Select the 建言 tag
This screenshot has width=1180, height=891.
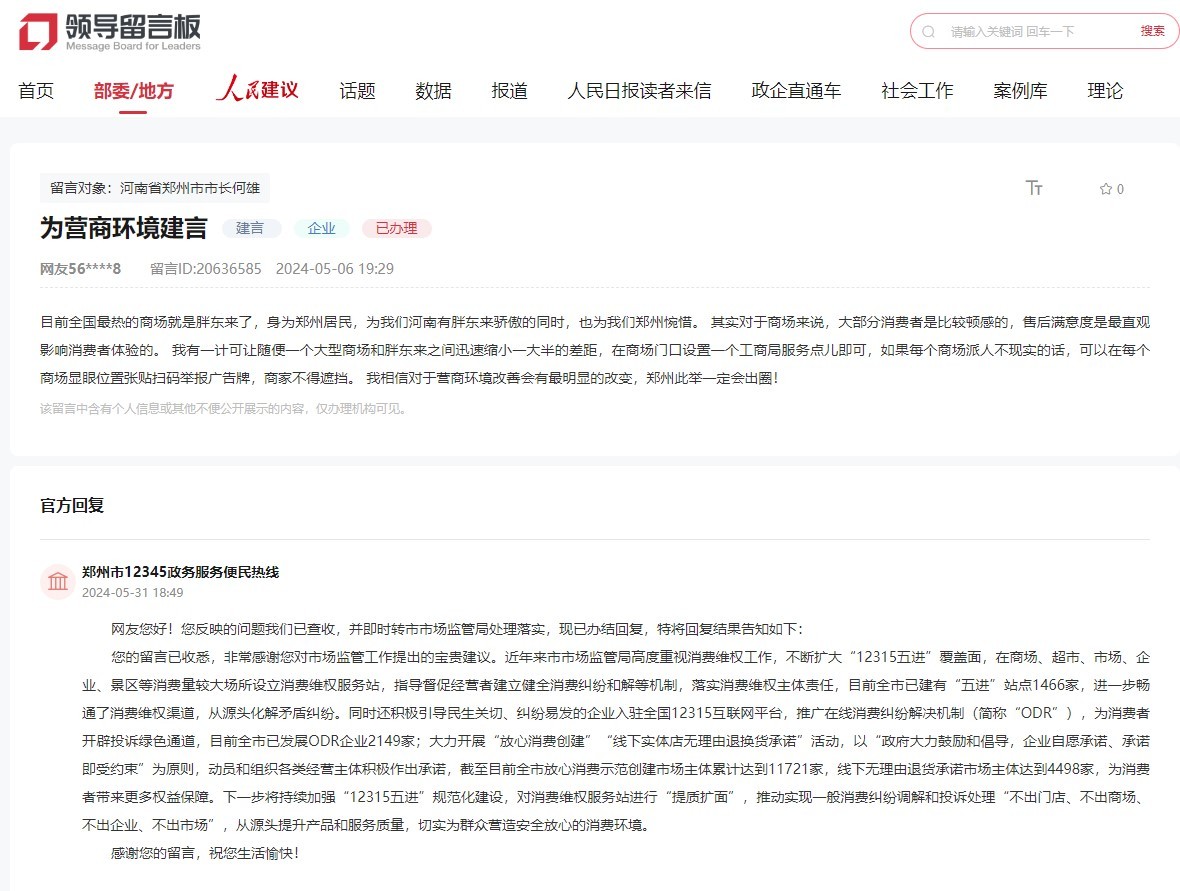click(x=251, y=228)
